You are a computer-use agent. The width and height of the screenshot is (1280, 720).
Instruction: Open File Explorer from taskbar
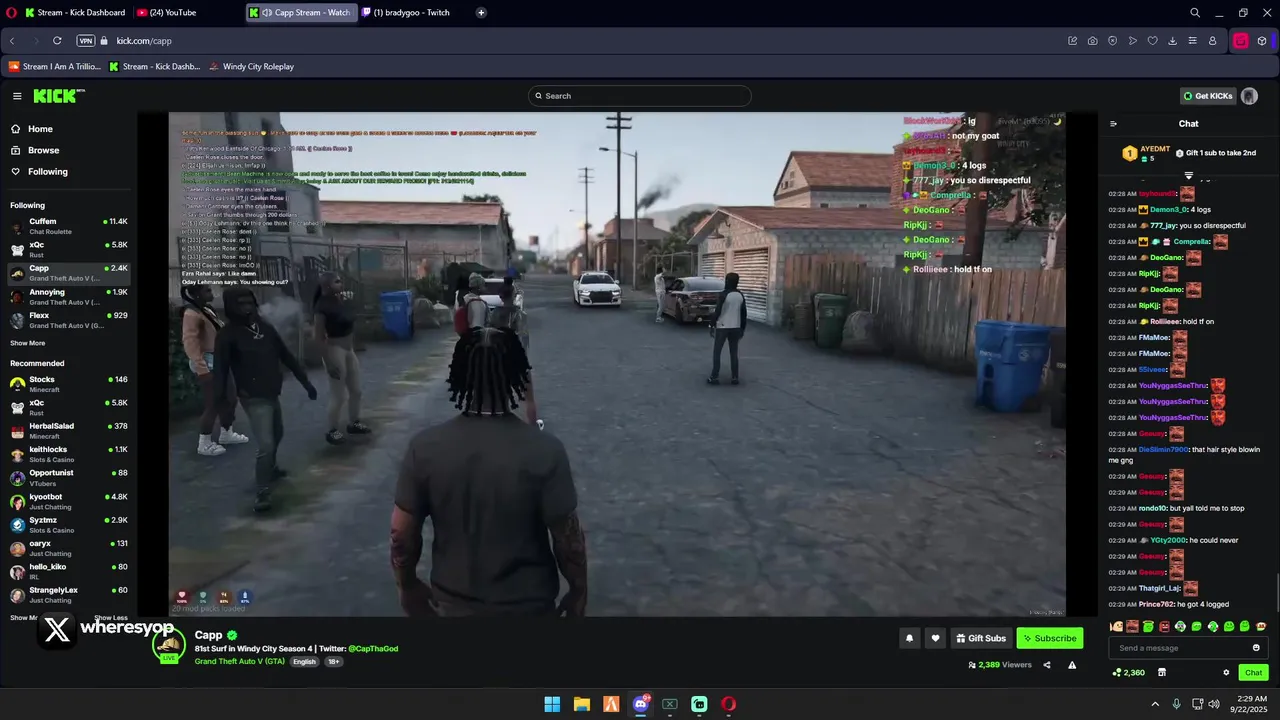[581, 704]
